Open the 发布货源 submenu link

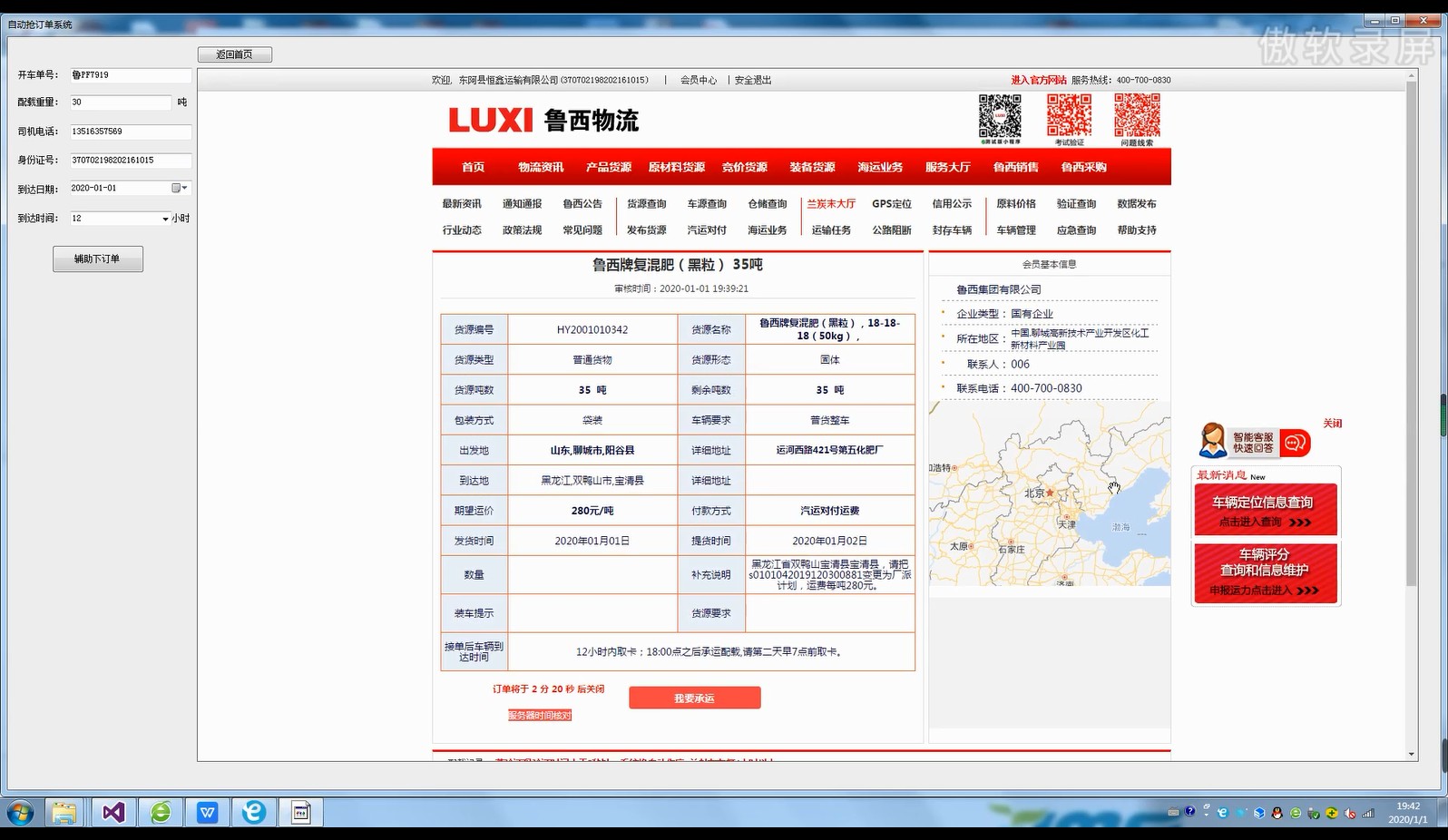tap(647, 230)
